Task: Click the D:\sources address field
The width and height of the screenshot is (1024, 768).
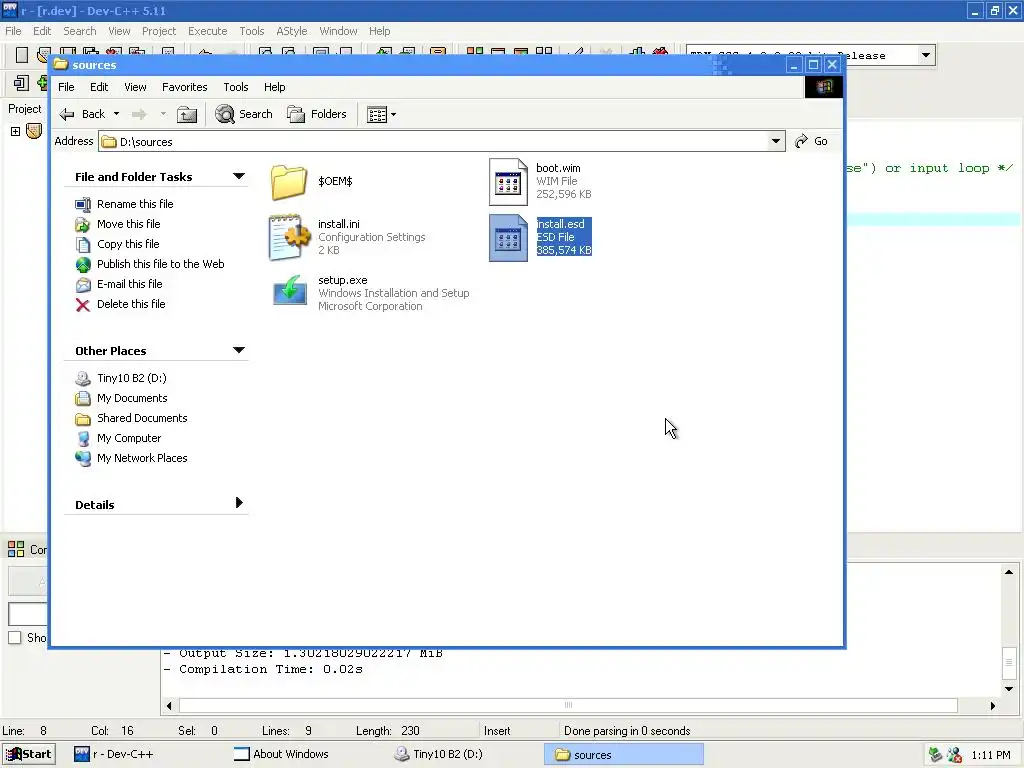Action: (x=434, y=142)
